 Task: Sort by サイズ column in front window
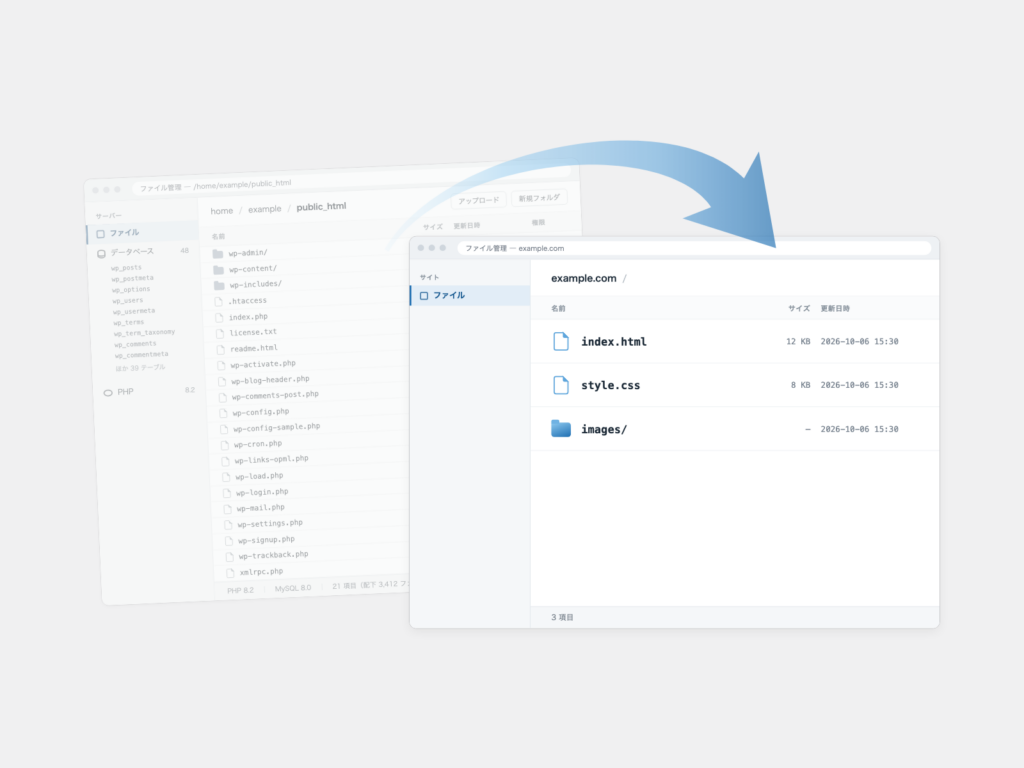tap(799, 308)
